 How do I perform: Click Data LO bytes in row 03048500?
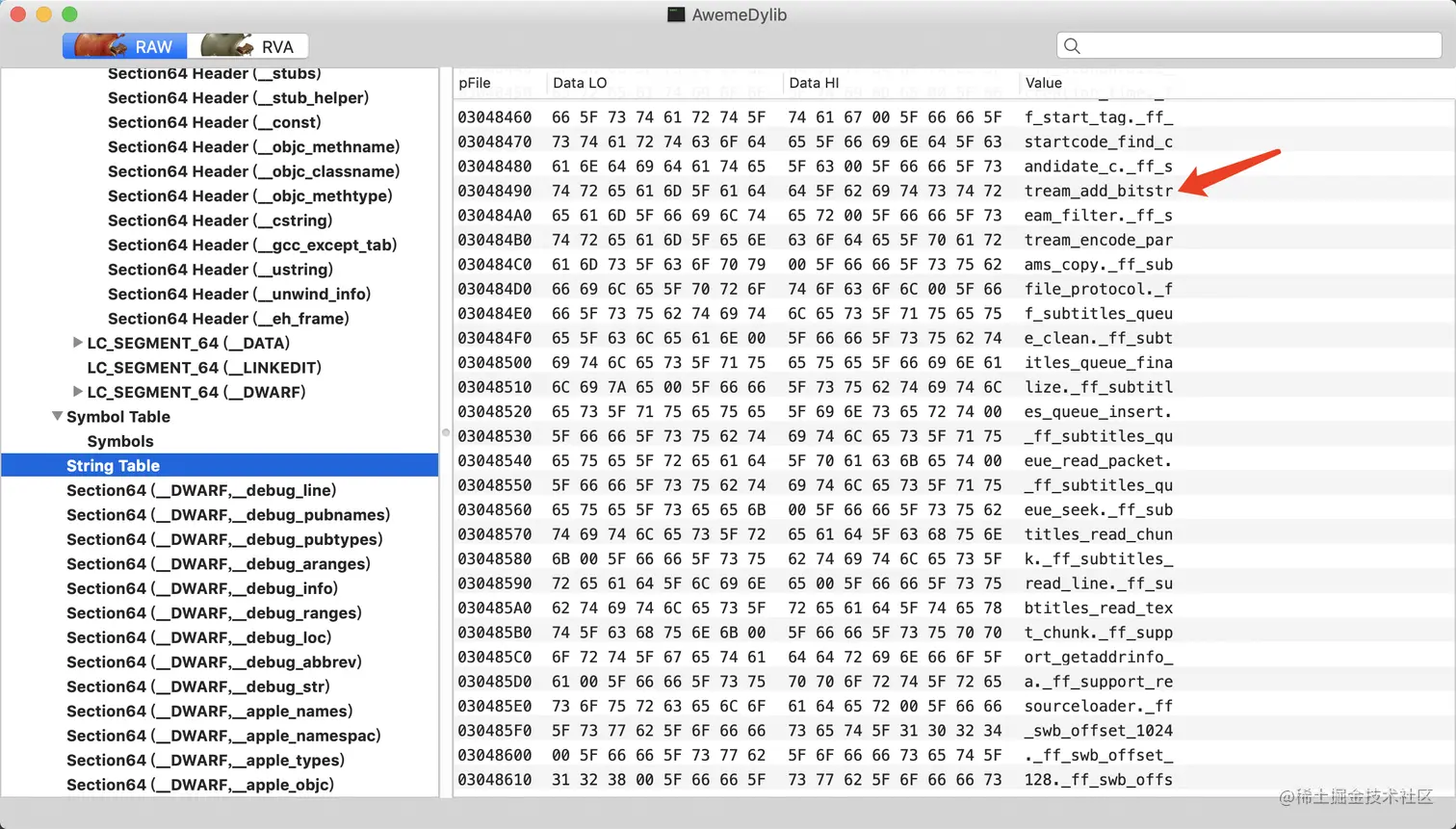click(660, 362)
